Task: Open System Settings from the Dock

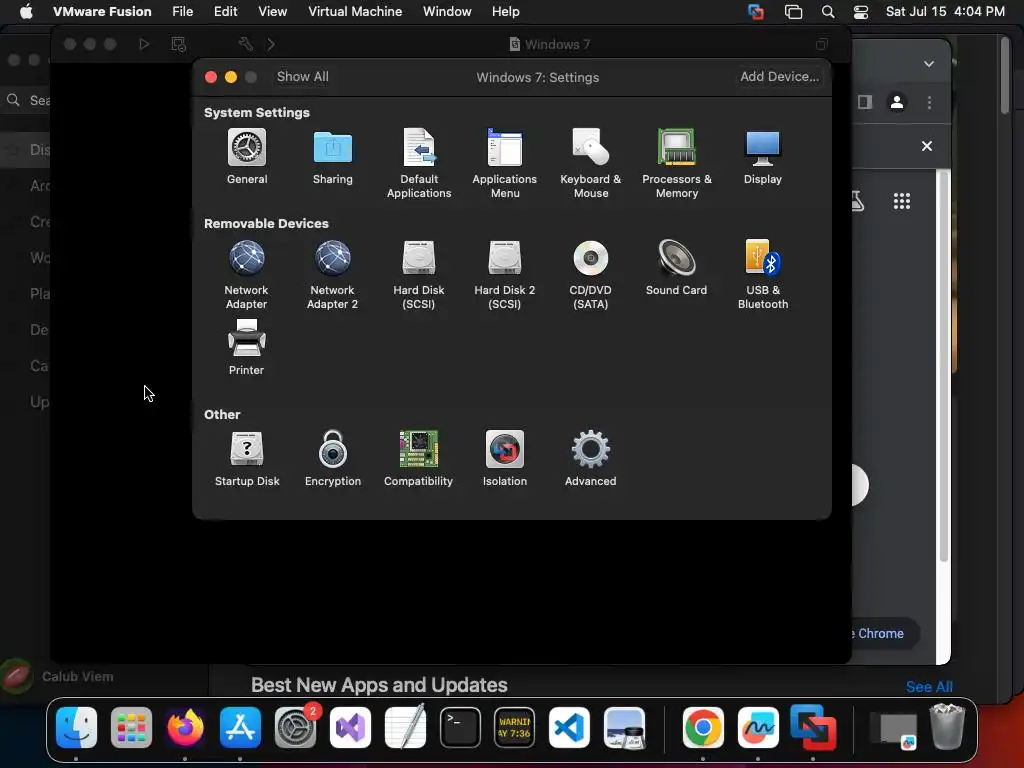Action: pos(295,727)
